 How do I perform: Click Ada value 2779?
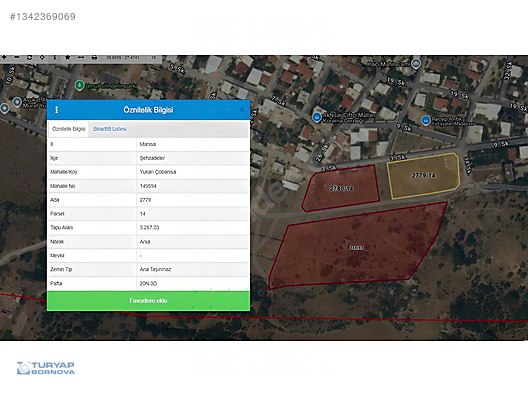pyautogui.click(x=145, y=200)
